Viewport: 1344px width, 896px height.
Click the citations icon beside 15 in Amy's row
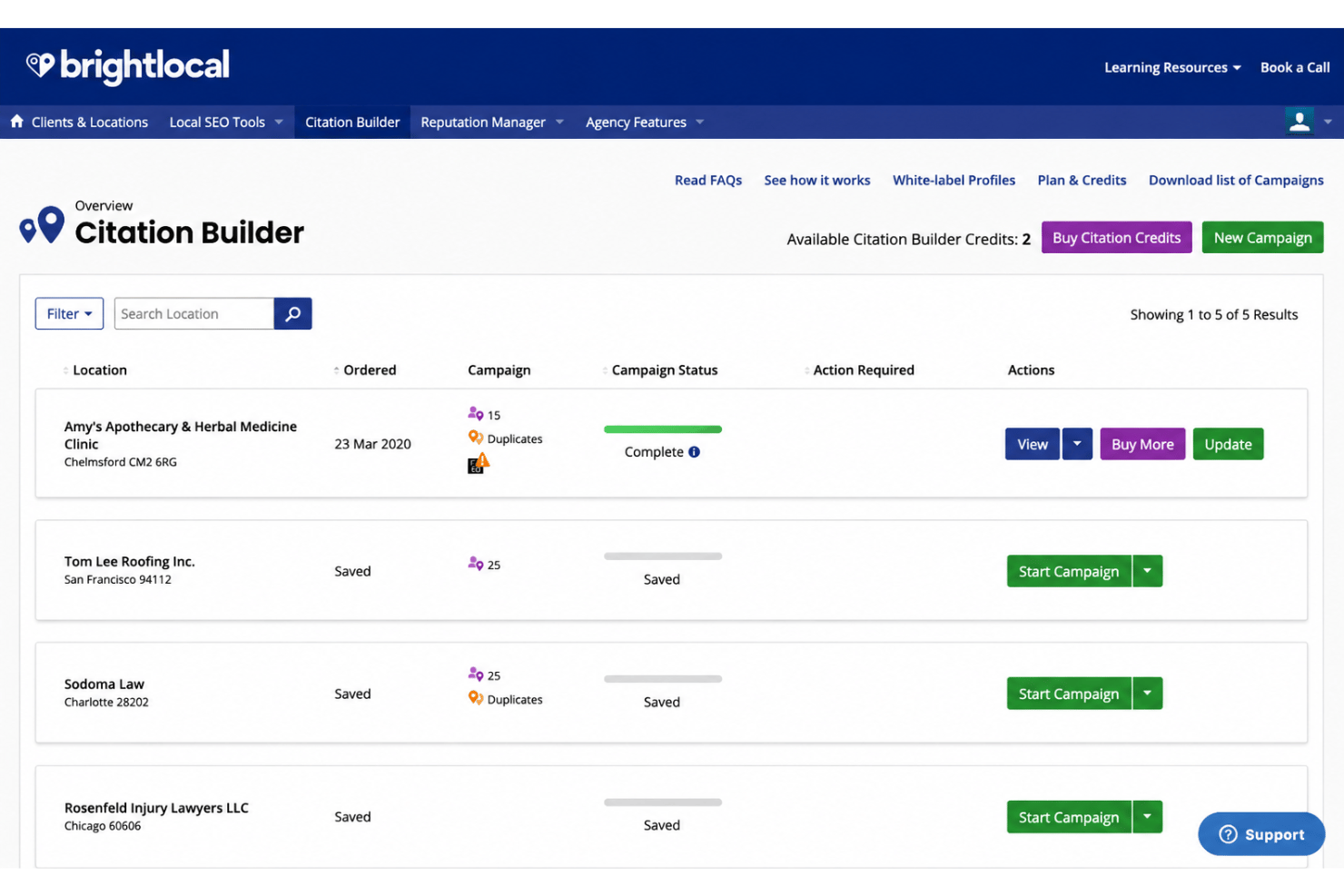coord(475,414)
